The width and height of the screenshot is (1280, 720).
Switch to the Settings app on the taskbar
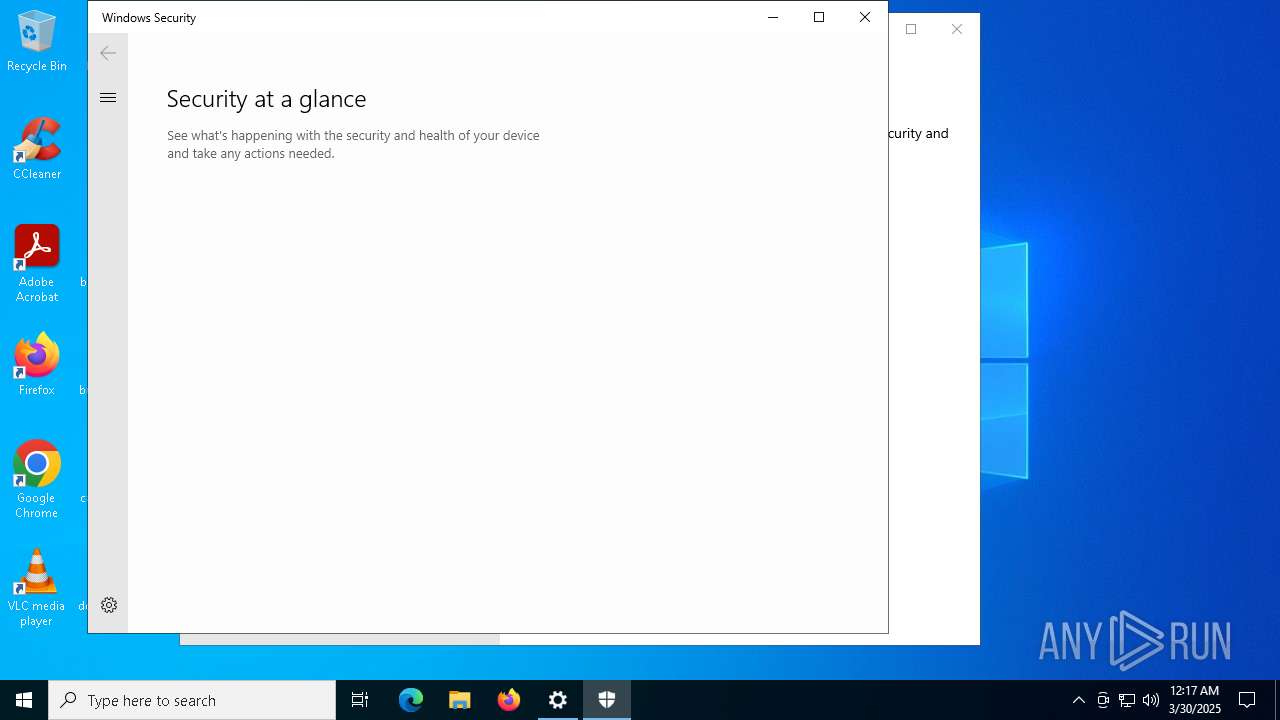tap(558, 700)
